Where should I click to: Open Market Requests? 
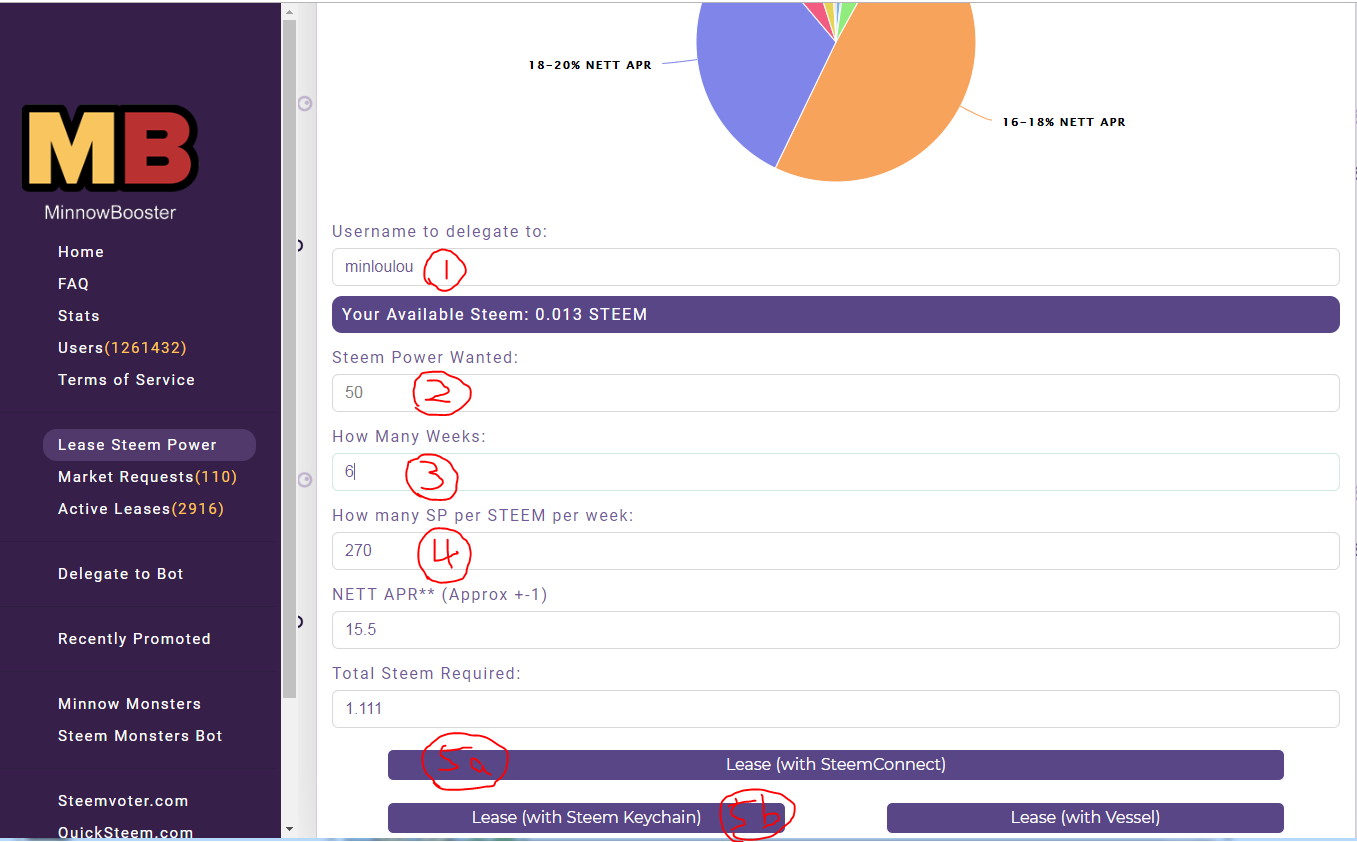coord(147,477)
